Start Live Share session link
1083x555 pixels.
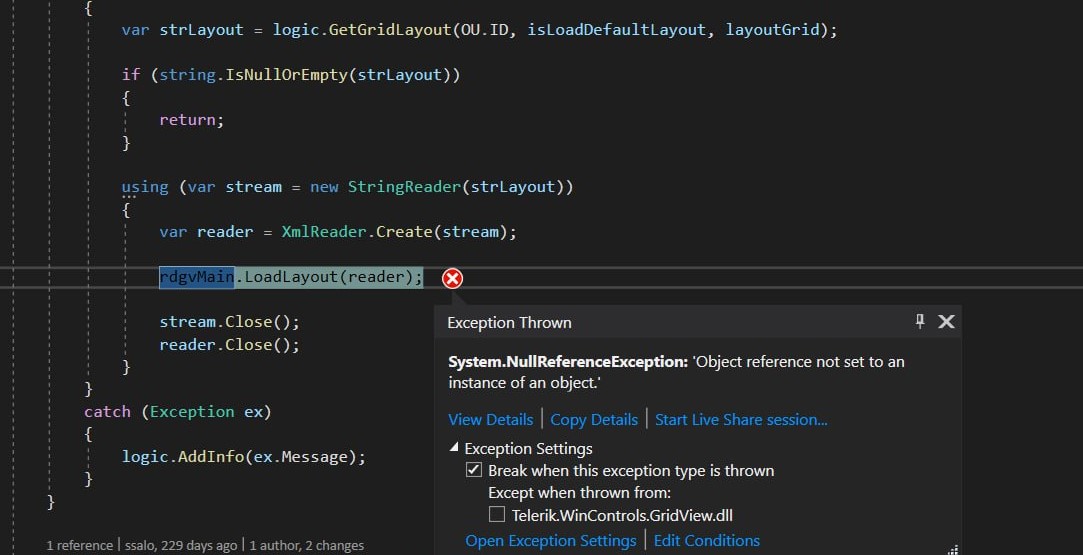coord(741,420)
